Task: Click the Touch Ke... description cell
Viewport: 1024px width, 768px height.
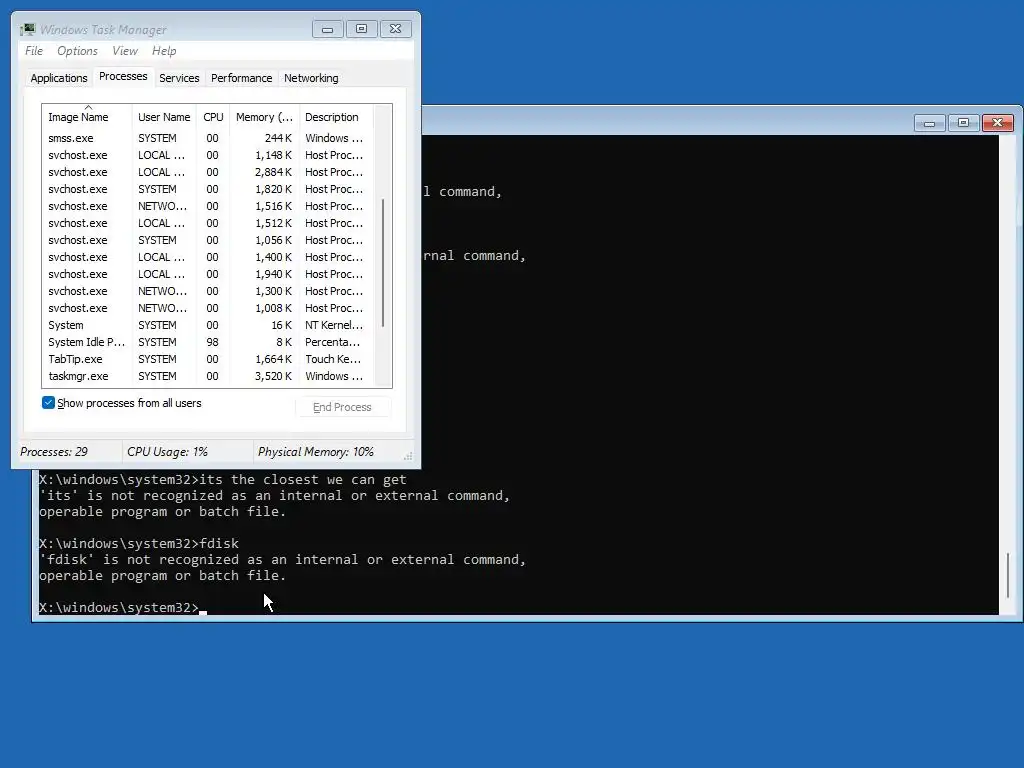Action: [333, 359]
